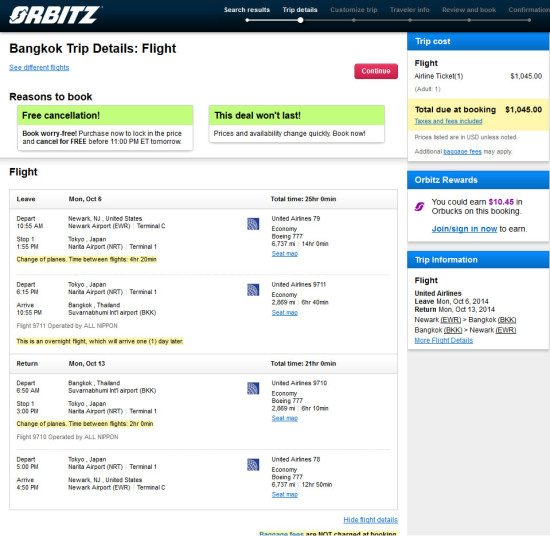Image resolution: width=550 pixels, height=536 pixels.
Task: Click Trip Information panel header
Action: coord(478,260)
